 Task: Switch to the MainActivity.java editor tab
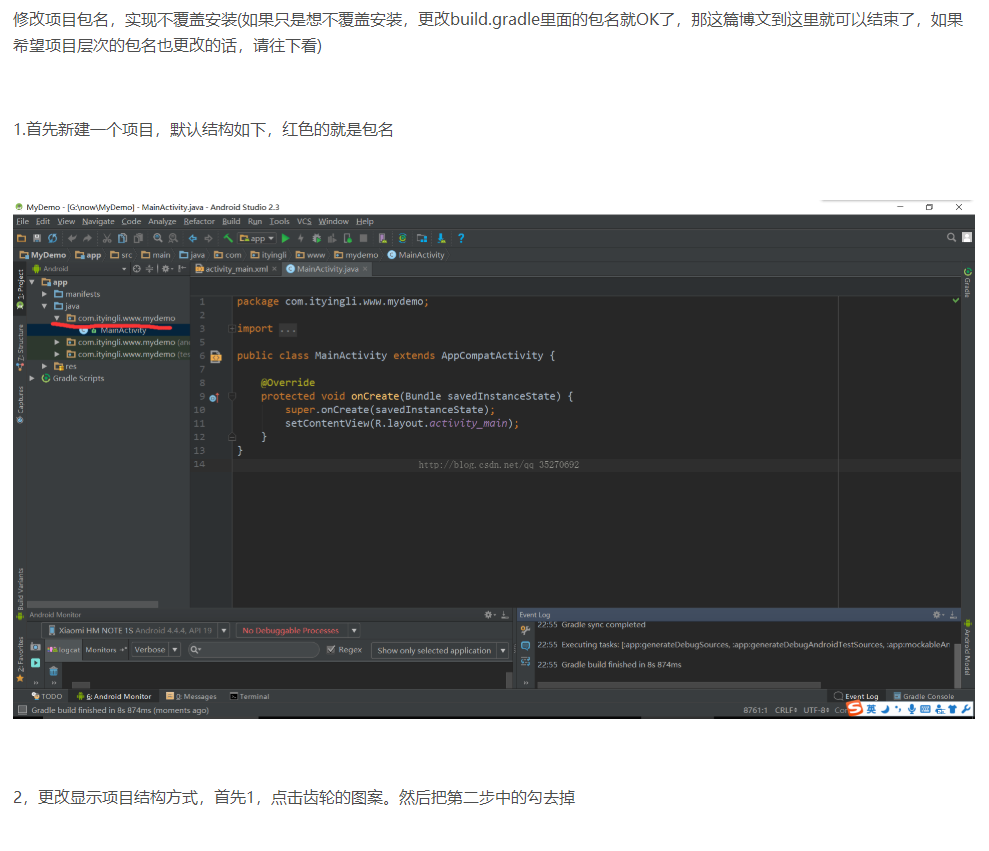click(327, 269)
